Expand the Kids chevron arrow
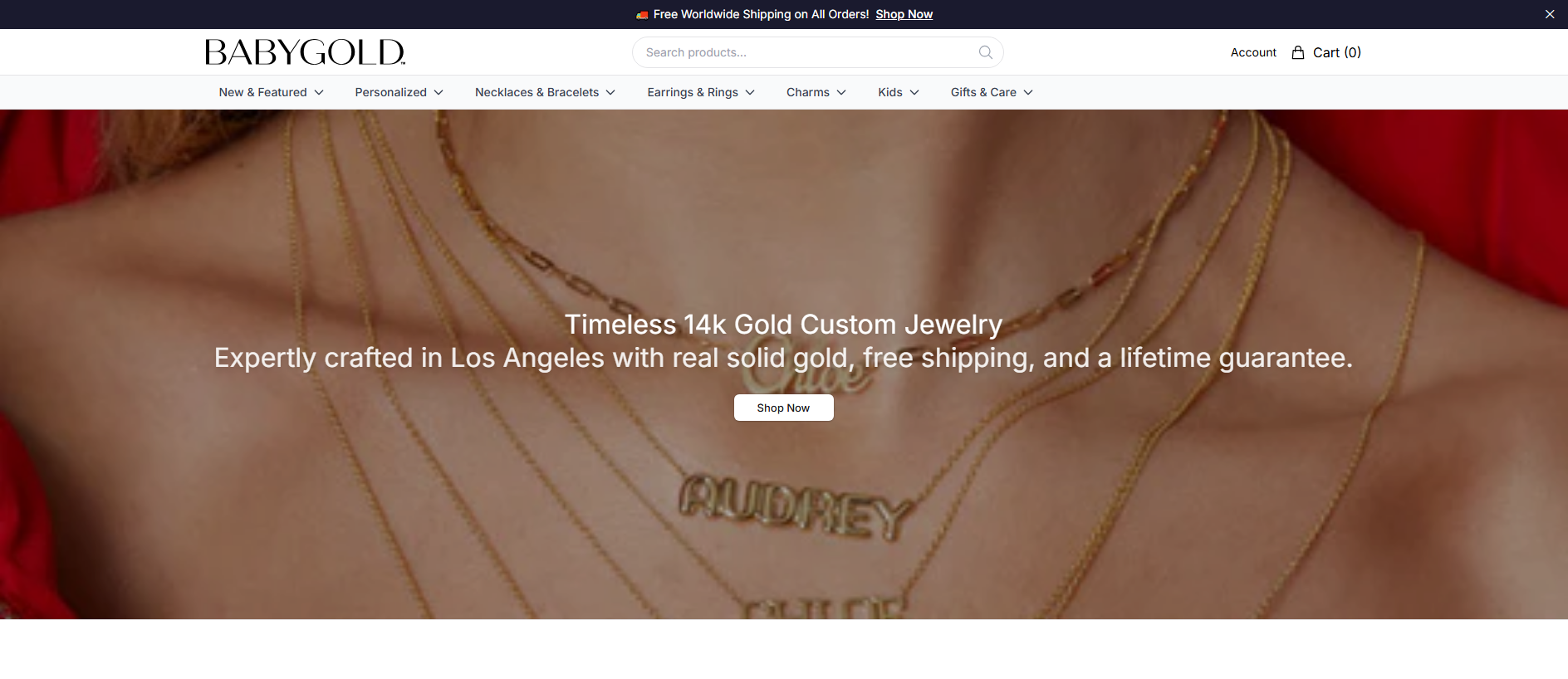Image resolution: width=1568 pixels, height=679 pixels. [x=914, y=92]
